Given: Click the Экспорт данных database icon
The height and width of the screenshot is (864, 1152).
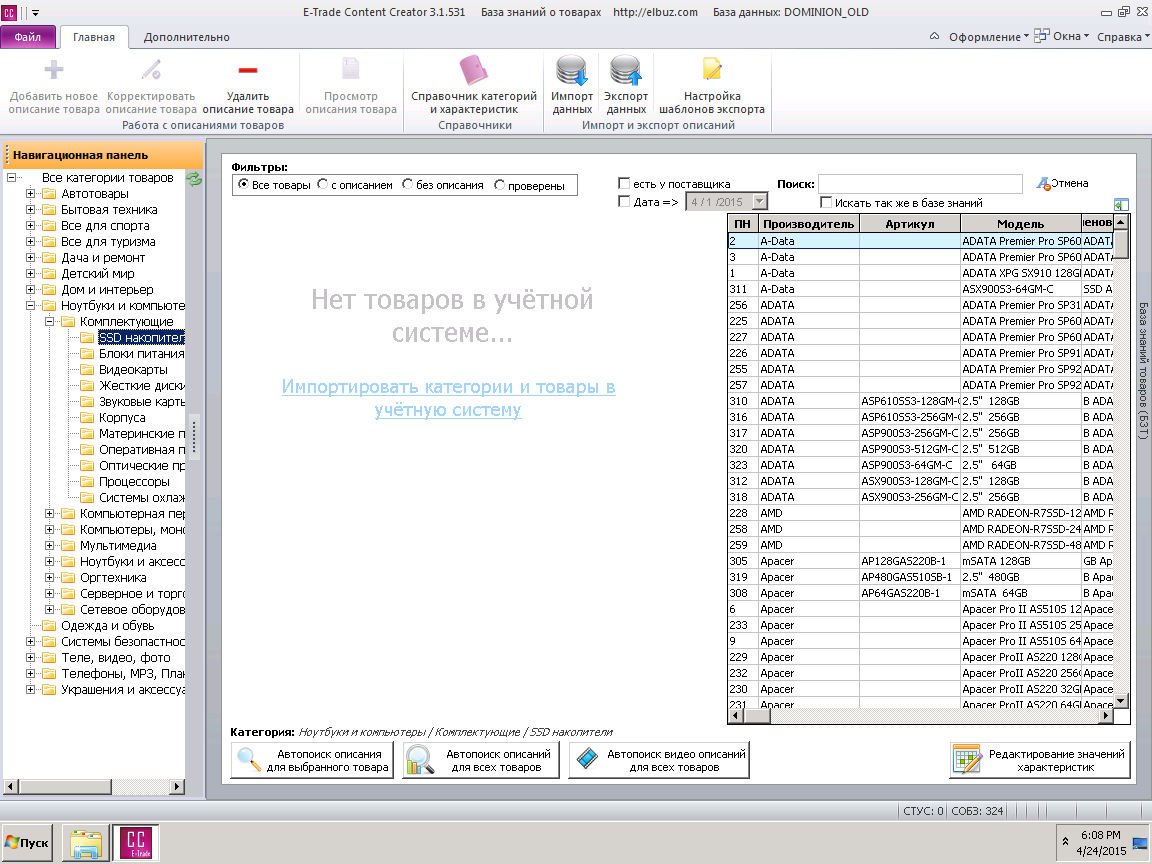Looking at the screenshot, I should 626,71.
